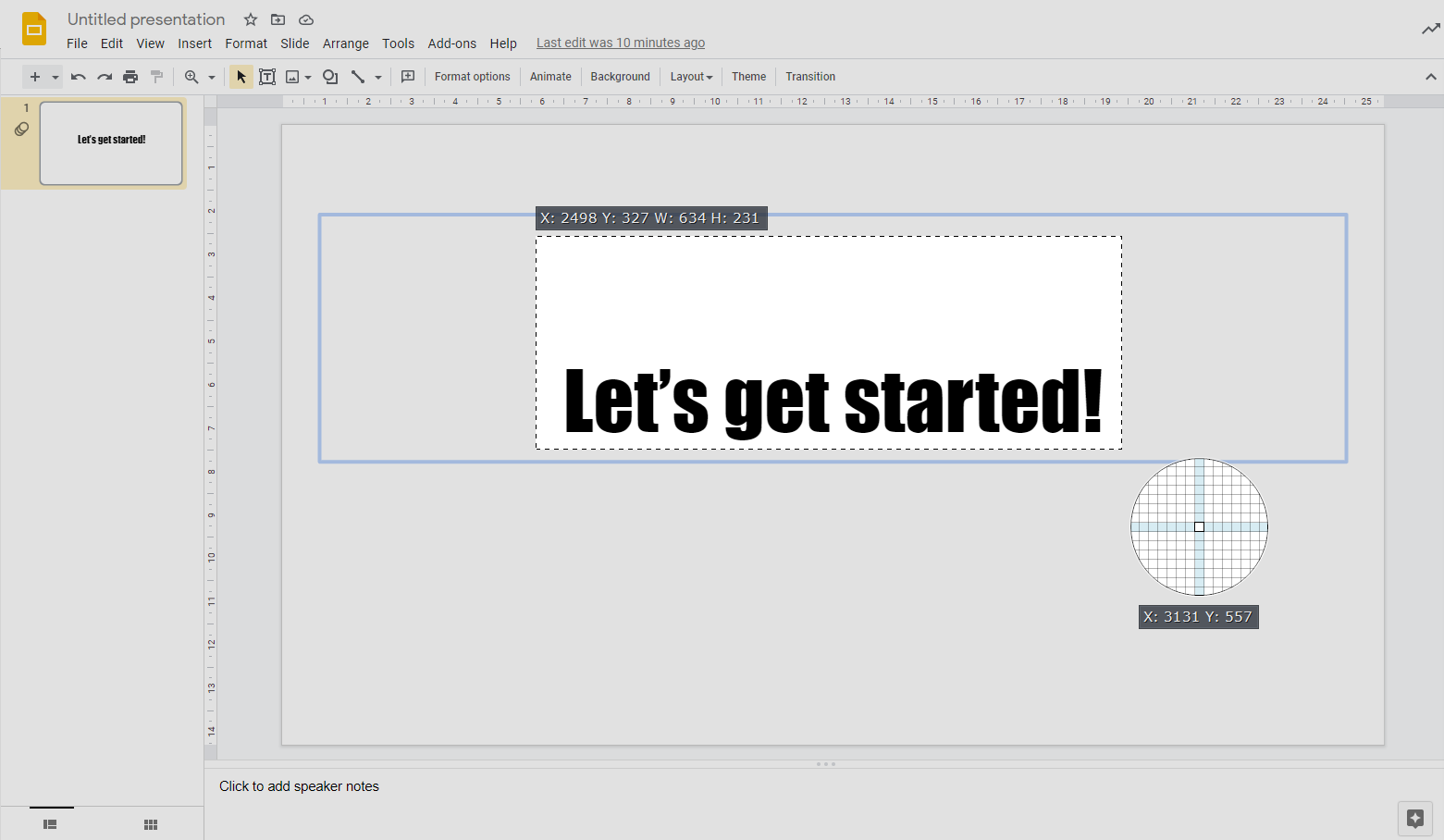The height and width of the screenshot is (840, 1444).
Task: Hide the menus with the collapse arrow
Action: click(x=1430, y=77)
